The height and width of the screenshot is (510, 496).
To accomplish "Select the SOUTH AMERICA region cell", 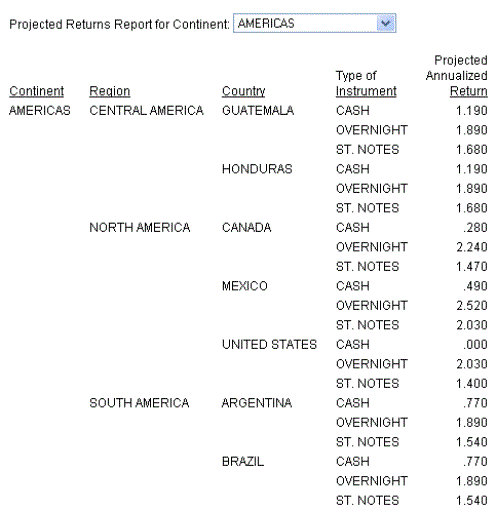I will pos(139,403).
